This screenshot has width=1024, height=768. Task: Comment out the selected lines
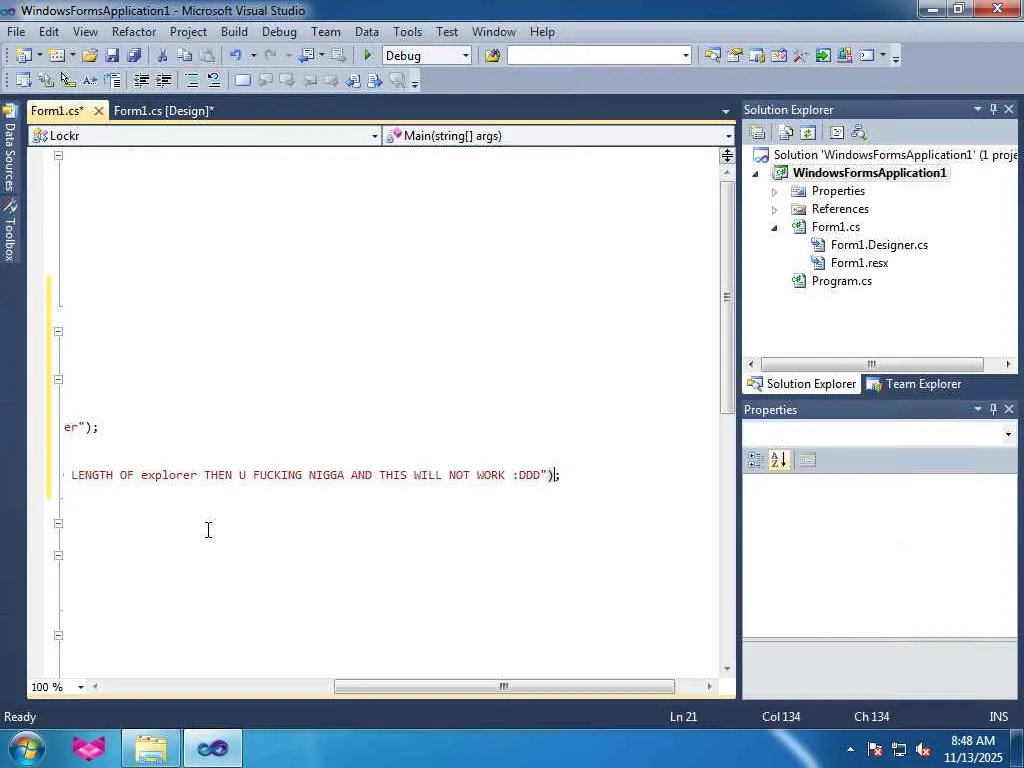[x=192, y=80]
